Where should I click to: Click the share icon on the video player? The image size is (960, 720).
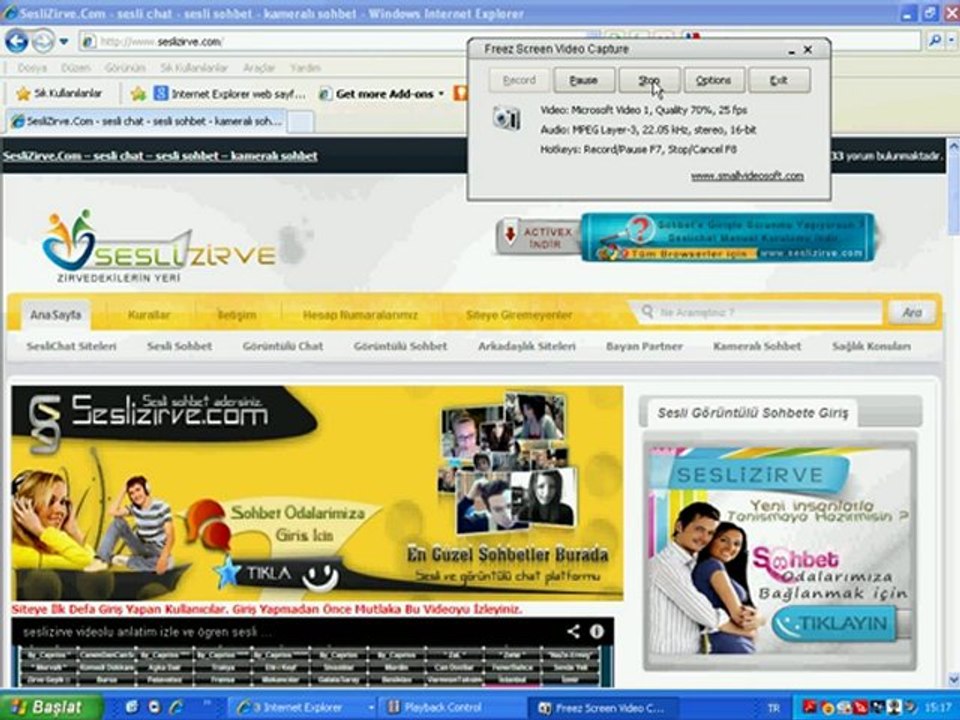click(573, 631)
